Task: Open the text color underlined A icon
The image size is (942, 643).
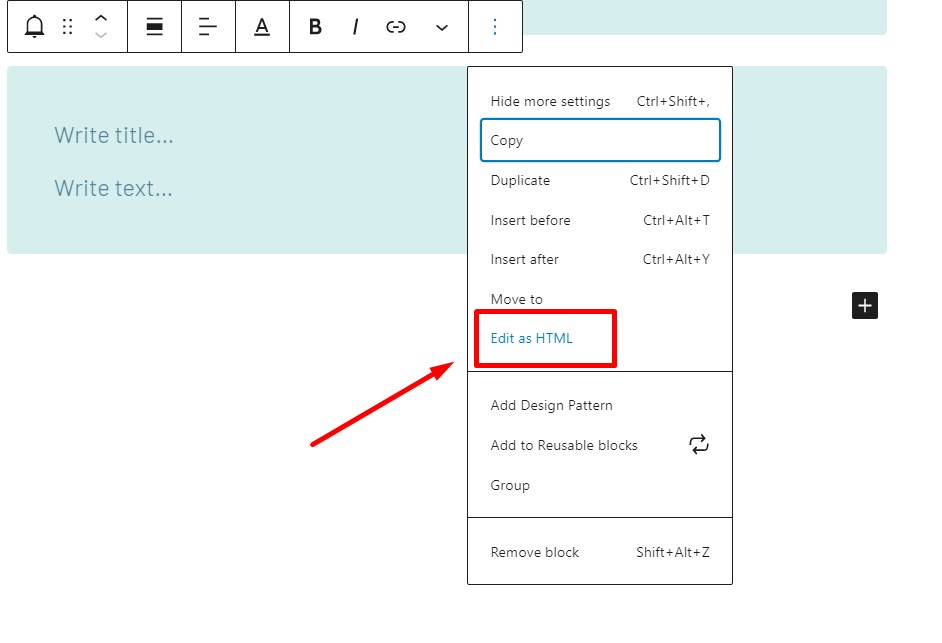Action: [x=262, y=26]
